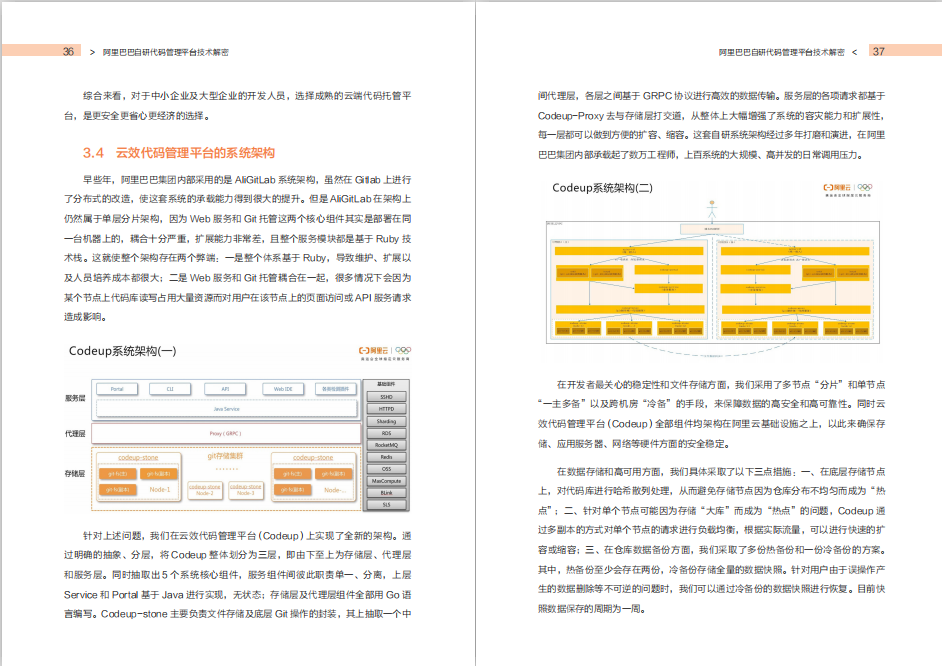Click the SLS component box
The image size is (942, 666).
(386, 505)
